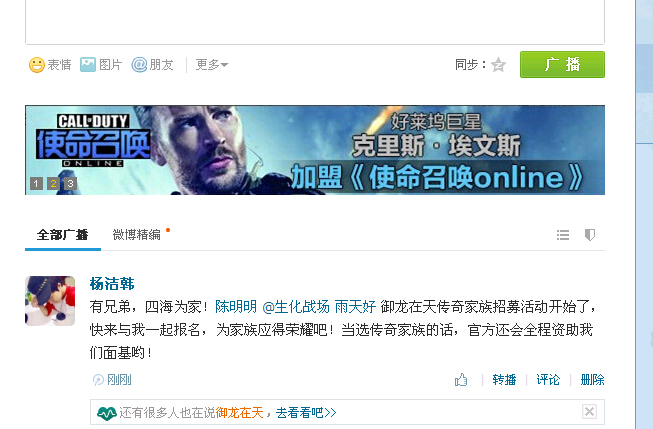This screenshot has width=653, height=429.
Task: Delete the post via 删除
Action: [x=592, y=380]
